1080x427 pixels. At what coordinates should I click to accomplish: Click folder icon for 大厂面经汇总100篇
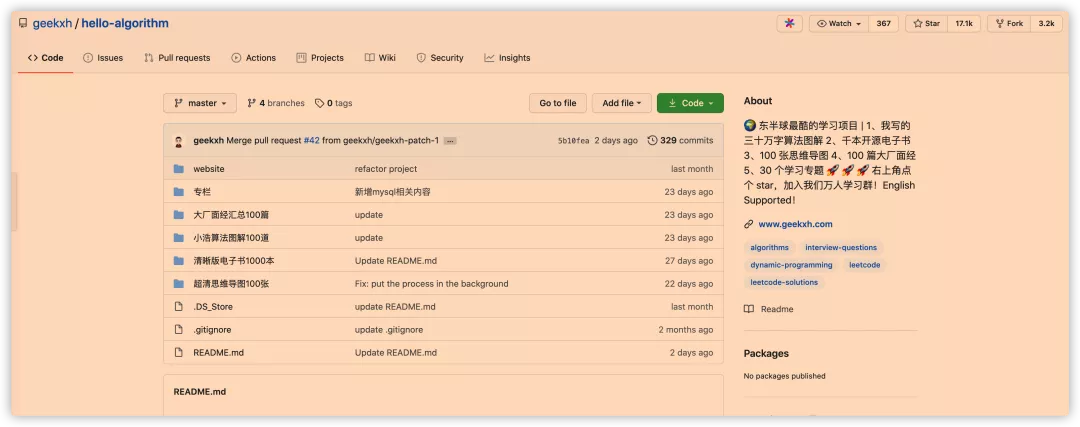(x=179, y=215)
